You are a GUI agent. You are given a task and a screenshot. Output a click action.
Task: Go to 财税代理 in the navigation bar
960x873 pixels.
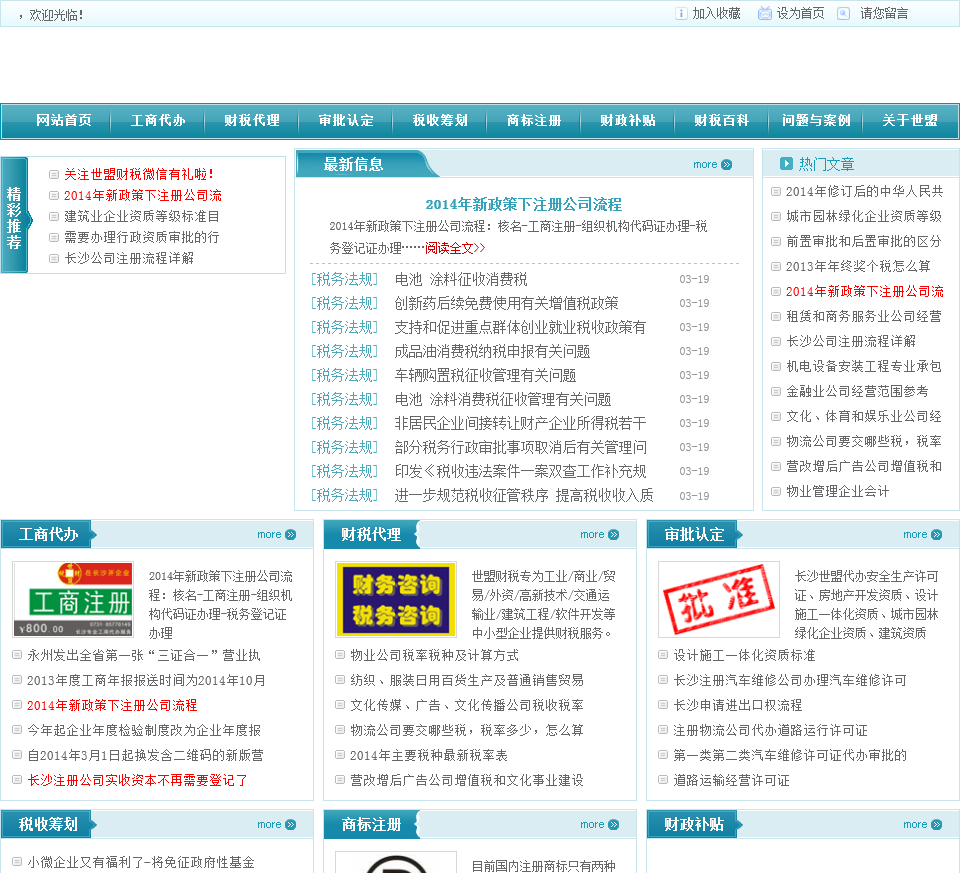click(252, 121)
